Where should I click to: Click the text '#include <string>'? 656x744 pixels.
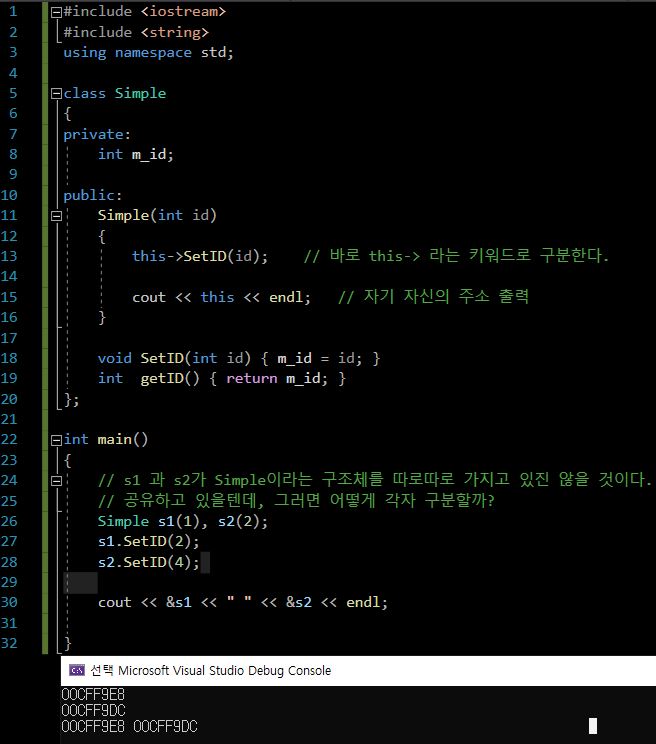[x=136, y=32]
